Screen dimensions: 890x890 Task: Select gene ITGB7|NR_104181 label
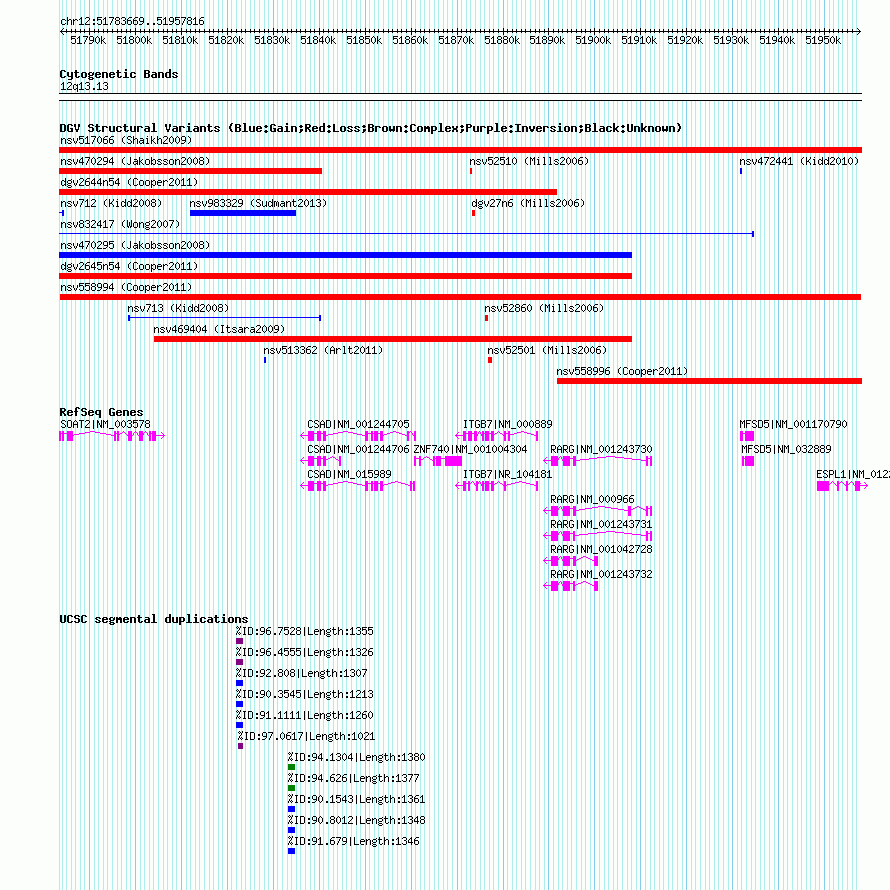pos(507,474)
